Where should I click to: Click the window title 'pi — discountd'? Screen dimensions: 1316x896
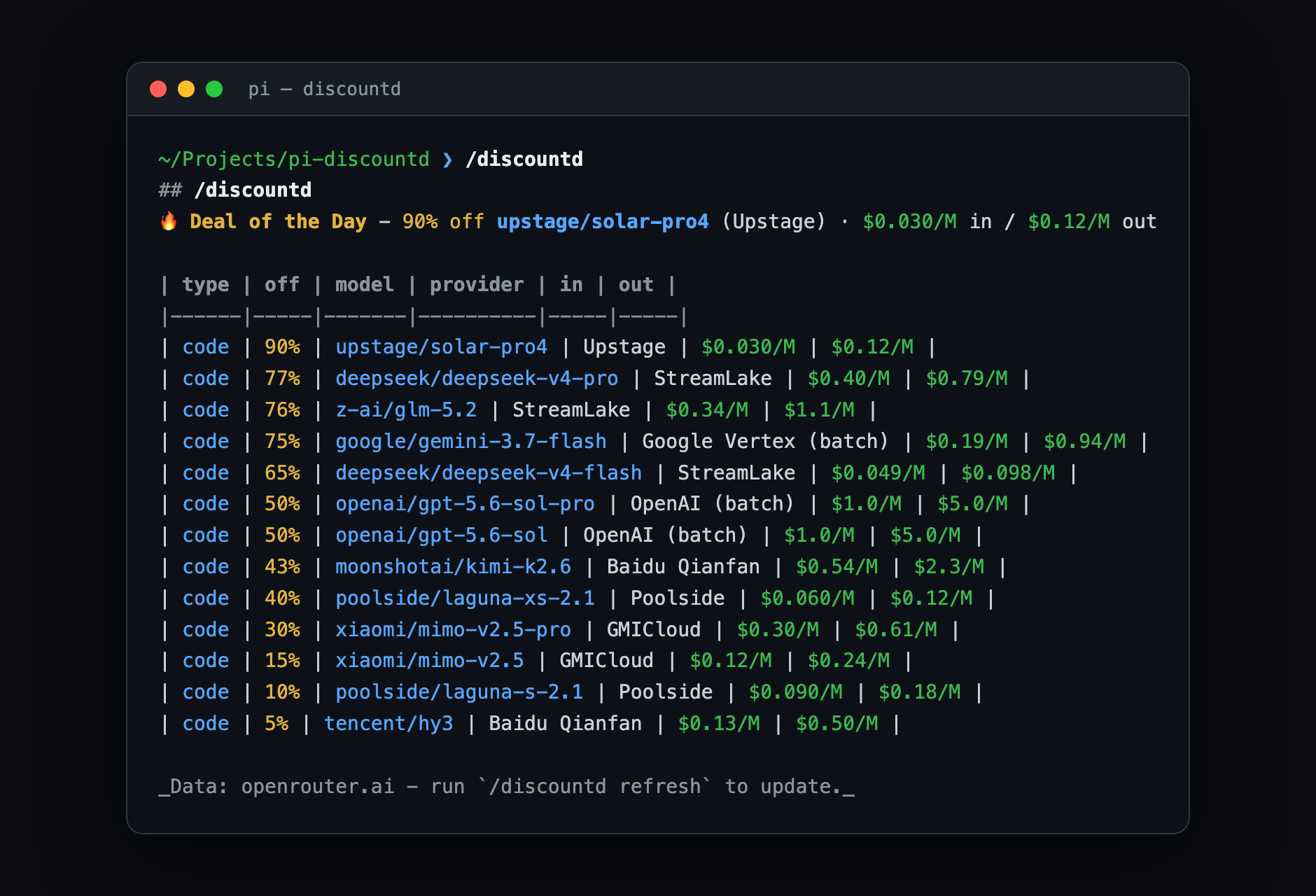coord(325,89)
